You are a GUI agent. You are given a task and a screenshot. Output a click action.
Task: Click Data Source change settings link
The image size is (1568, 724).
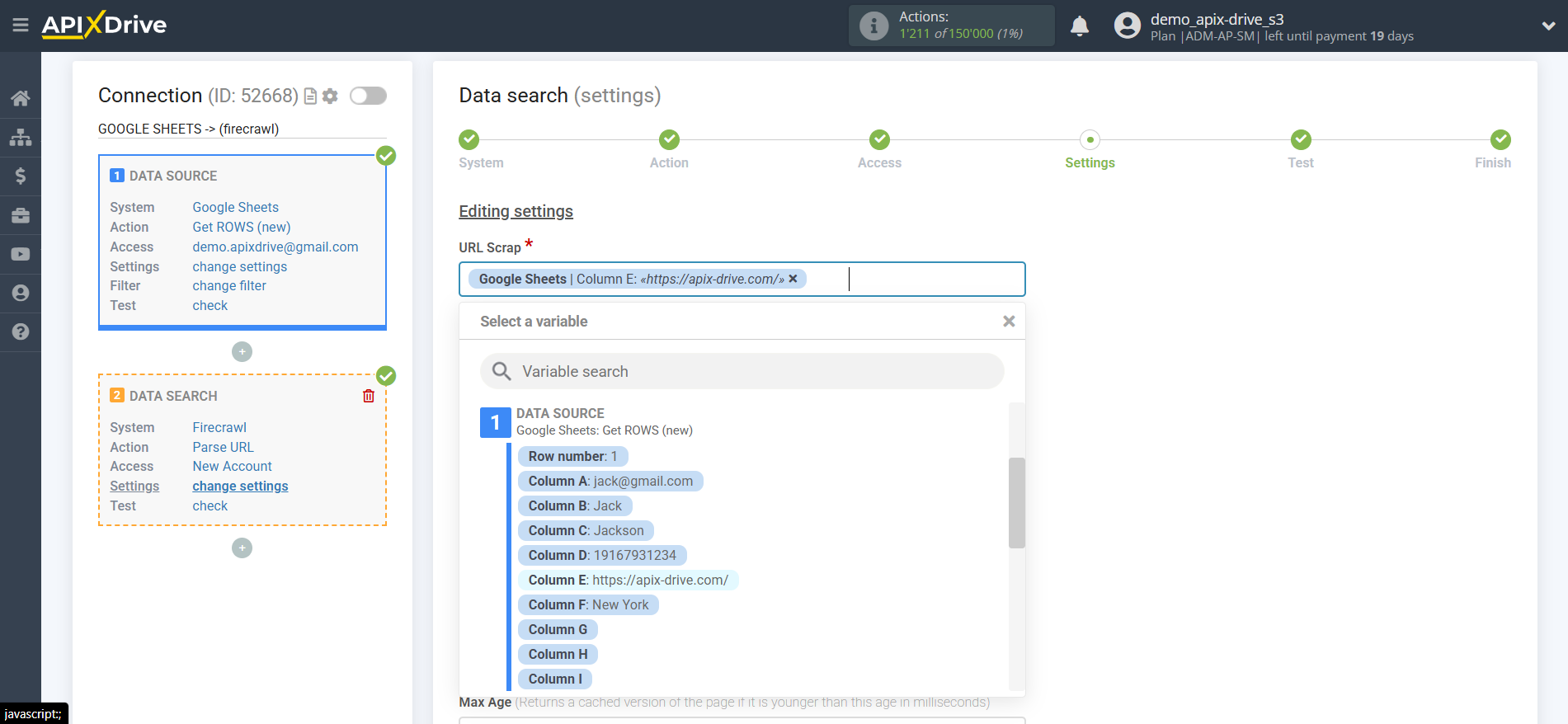tap(240, 267)
